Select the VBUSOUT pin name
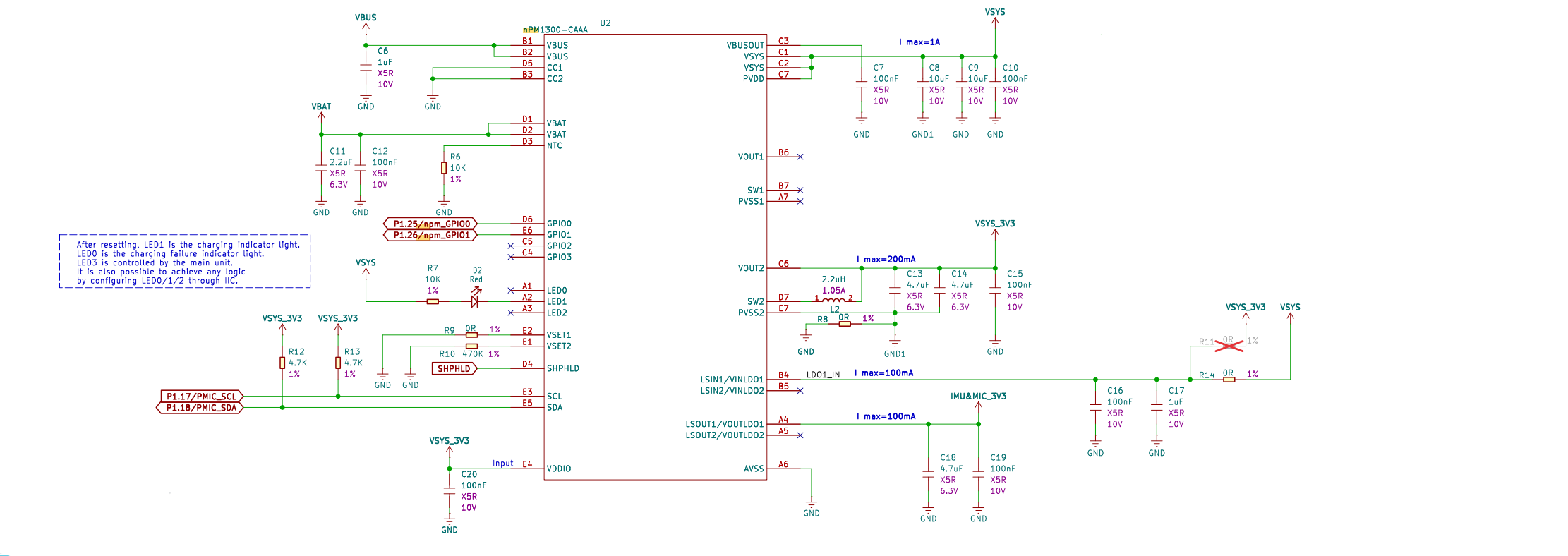 (x=745, y=45)
